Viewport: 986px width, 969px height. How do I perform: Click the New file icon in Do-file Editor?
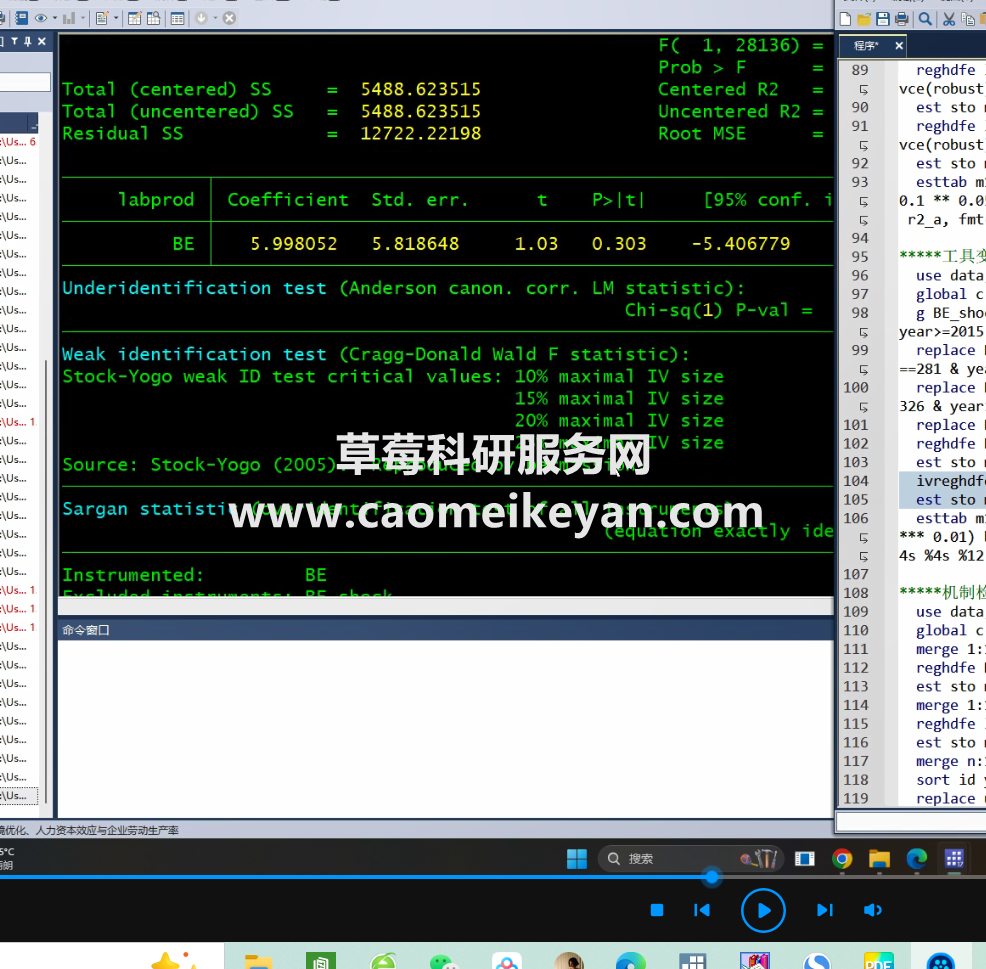pos(845,19)
